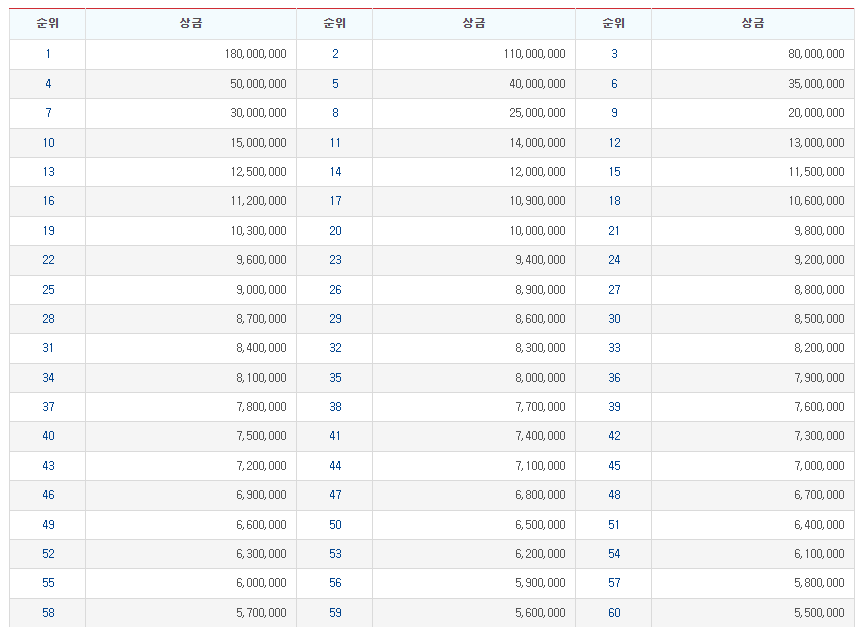
Task: Select rank 11 cell
Action: pyautogui.click(x=335, y=143)
